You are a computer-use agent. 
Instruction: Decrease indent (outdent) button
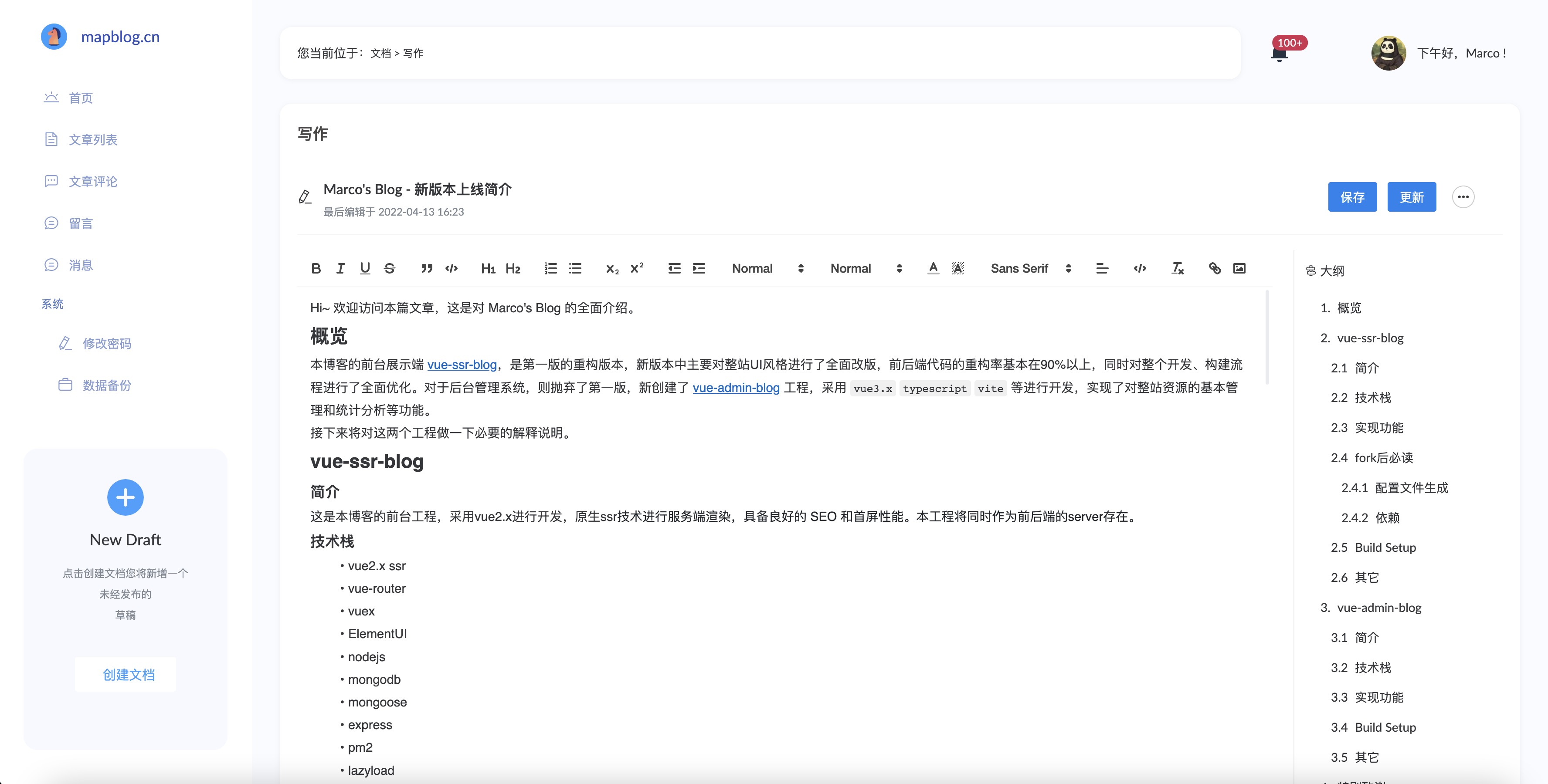674,269
